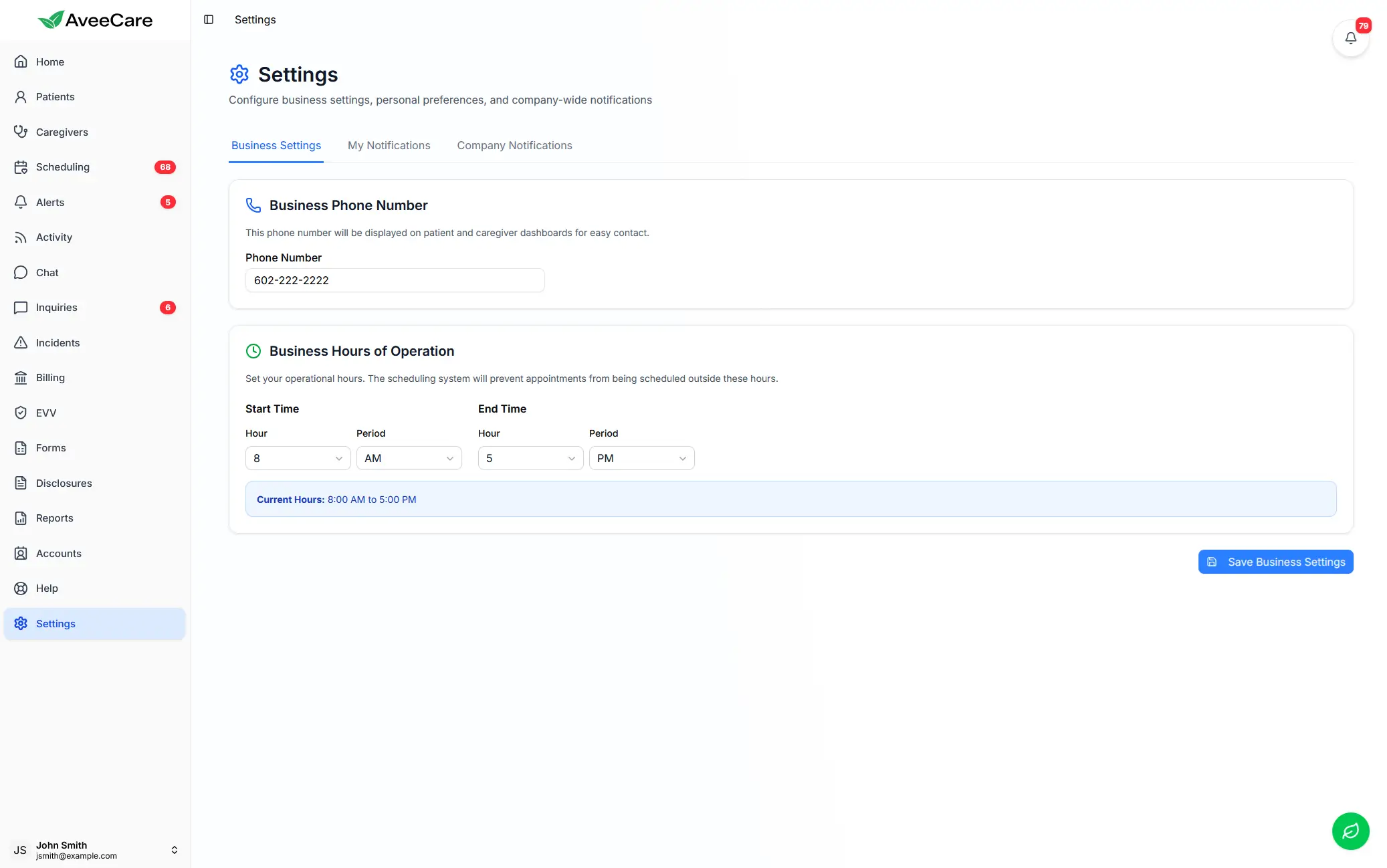Viewport: 1387px width, 868px height.
Task: Open the End Time Period dropdown
Action: tap(641, 458)
